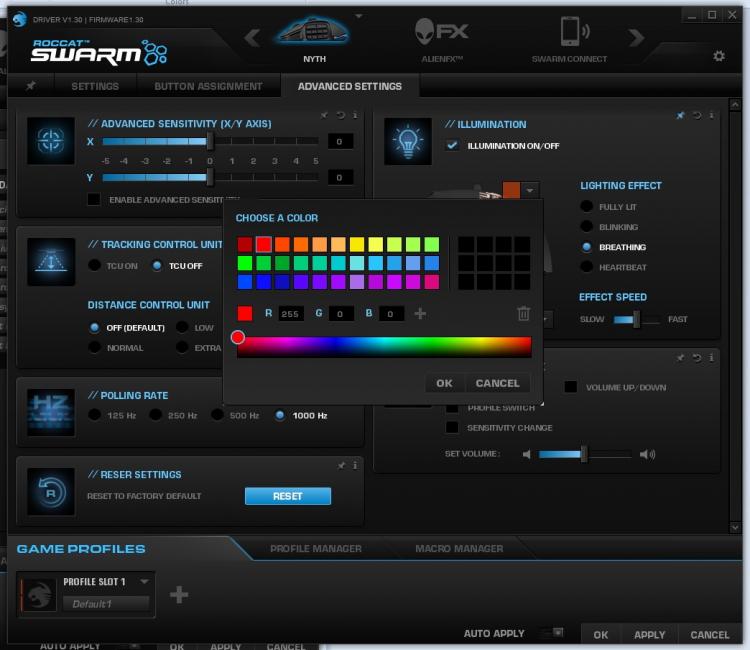Switch to the Button Assignment tab
Image resolution: width=750 pixels, height=650 pixels.
pyautogui.click(x=208, y=86)
